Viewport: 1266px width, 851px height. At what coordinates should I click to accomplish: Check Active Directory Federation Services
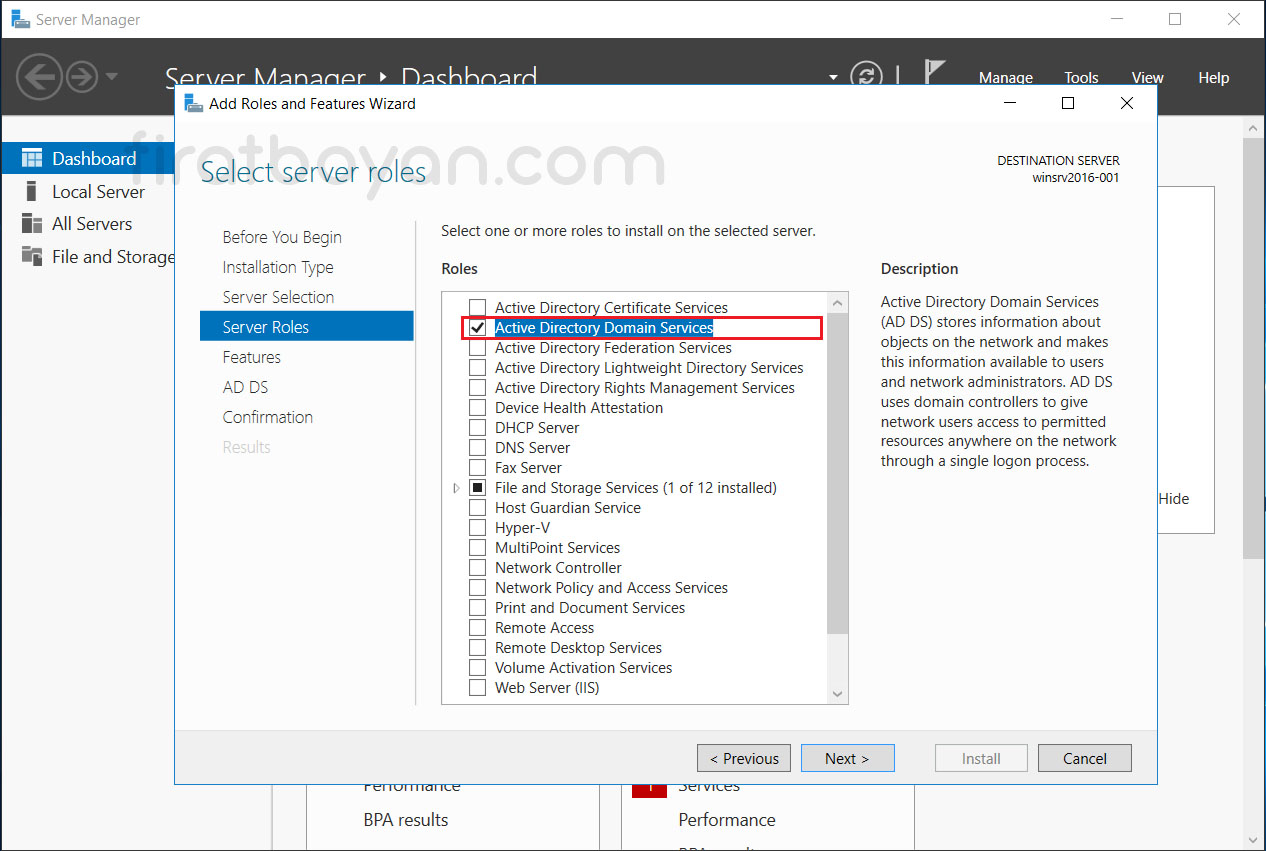(478, 348)
